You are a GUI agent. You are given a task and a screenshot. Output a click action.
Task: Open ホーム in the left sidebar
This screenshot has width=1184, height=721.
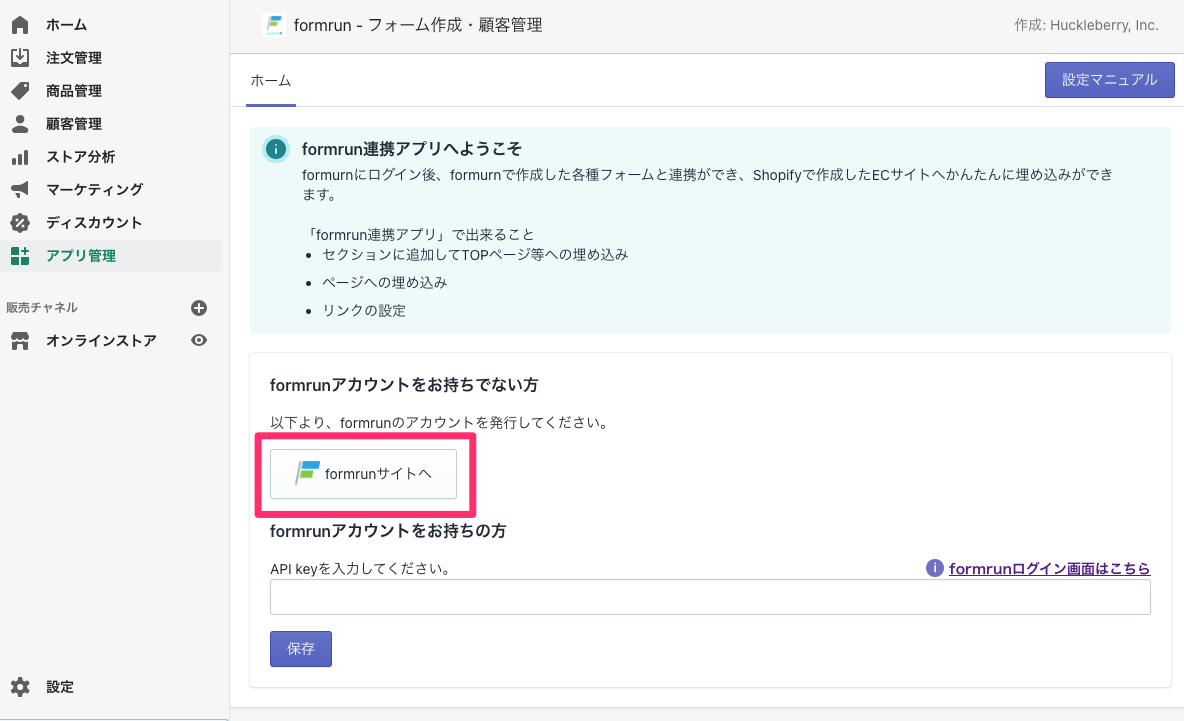(66, 25)
